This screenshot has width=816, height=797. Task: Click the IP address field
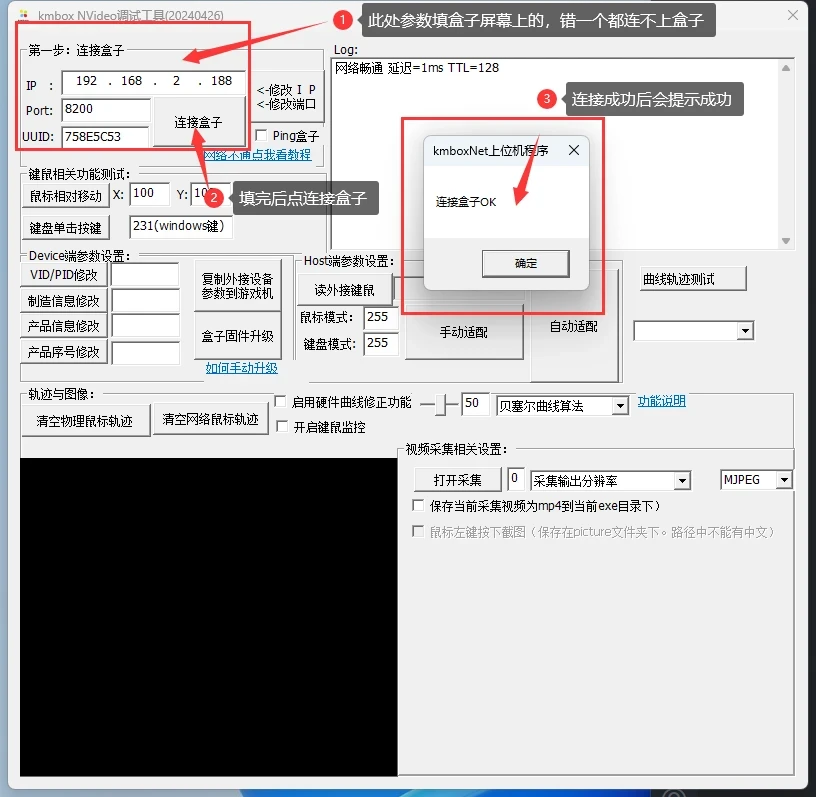click(153, 82)
